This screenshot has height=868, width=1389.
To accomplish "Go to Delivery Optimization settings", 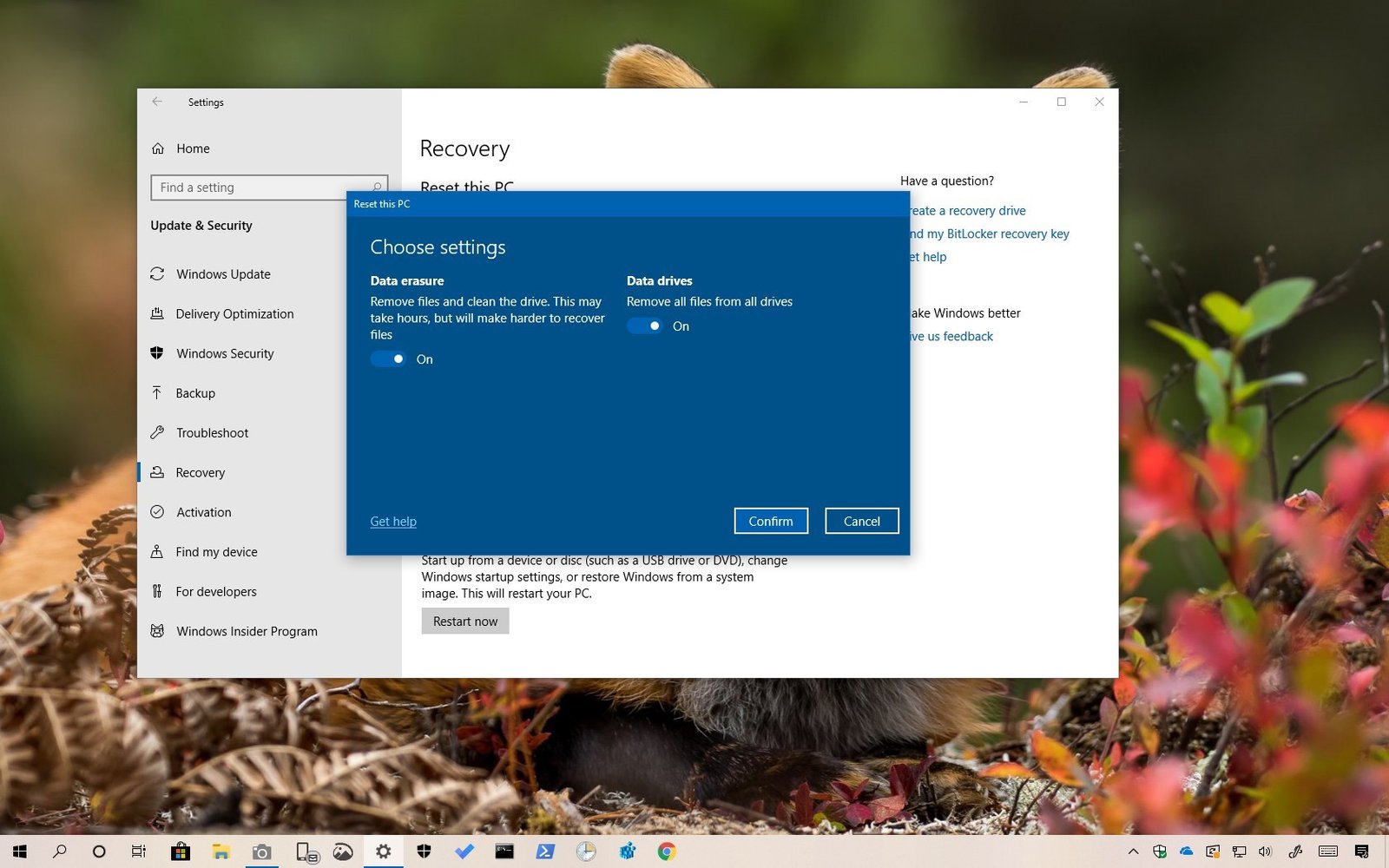I will pos(234,314).
